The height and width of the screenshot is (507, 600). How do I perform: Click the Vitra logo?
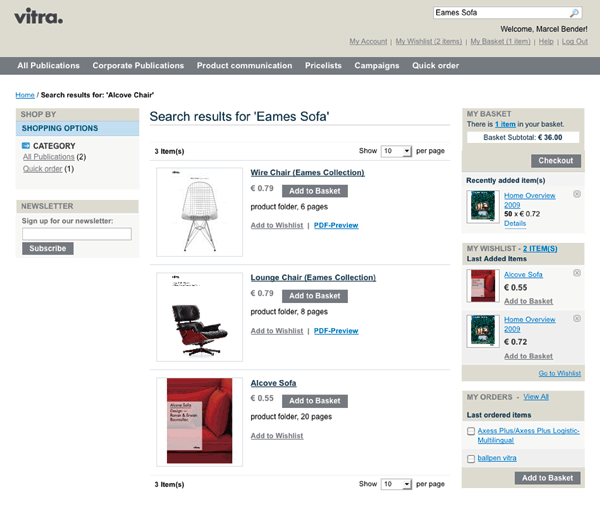click(x=40, y=16)
